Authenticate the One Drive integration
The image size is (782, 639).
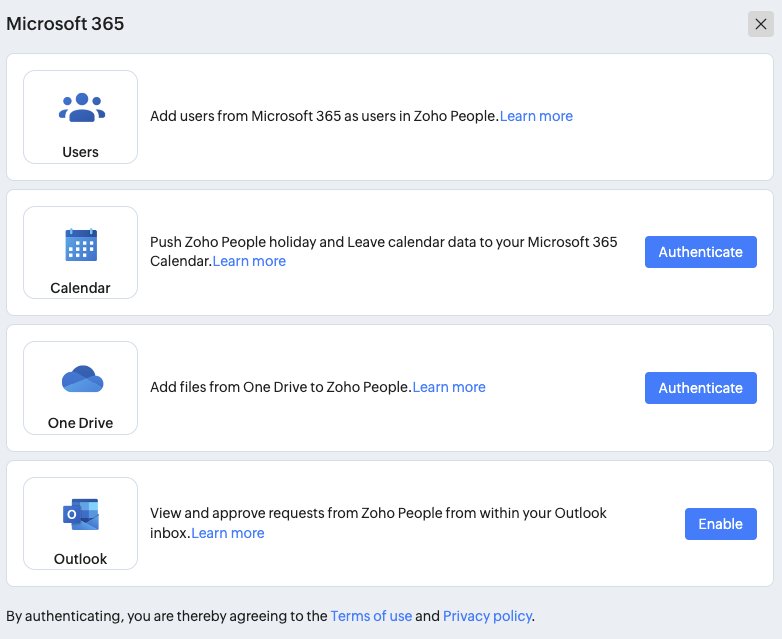(700, 388)
